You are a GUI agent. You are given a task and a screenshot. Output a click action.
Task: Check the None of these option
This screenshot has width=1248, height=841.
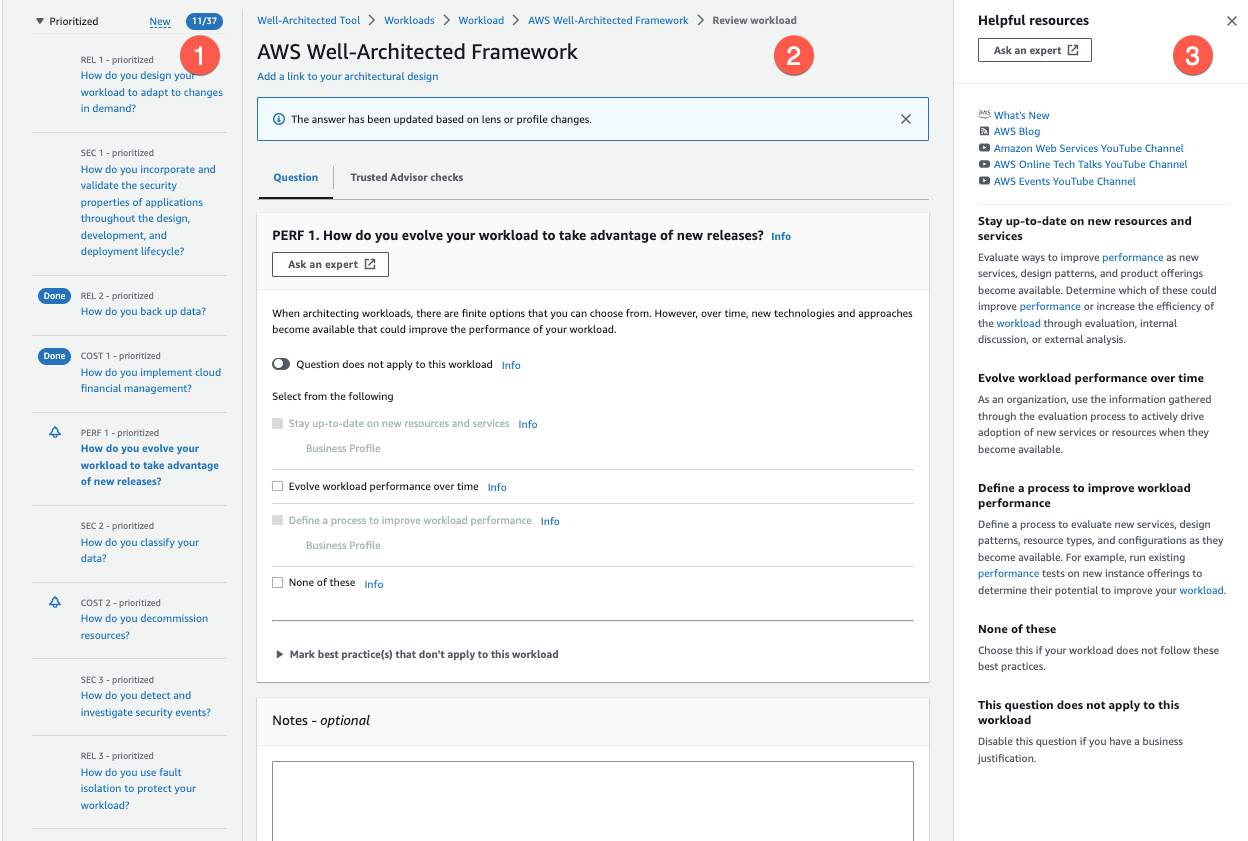277,583
